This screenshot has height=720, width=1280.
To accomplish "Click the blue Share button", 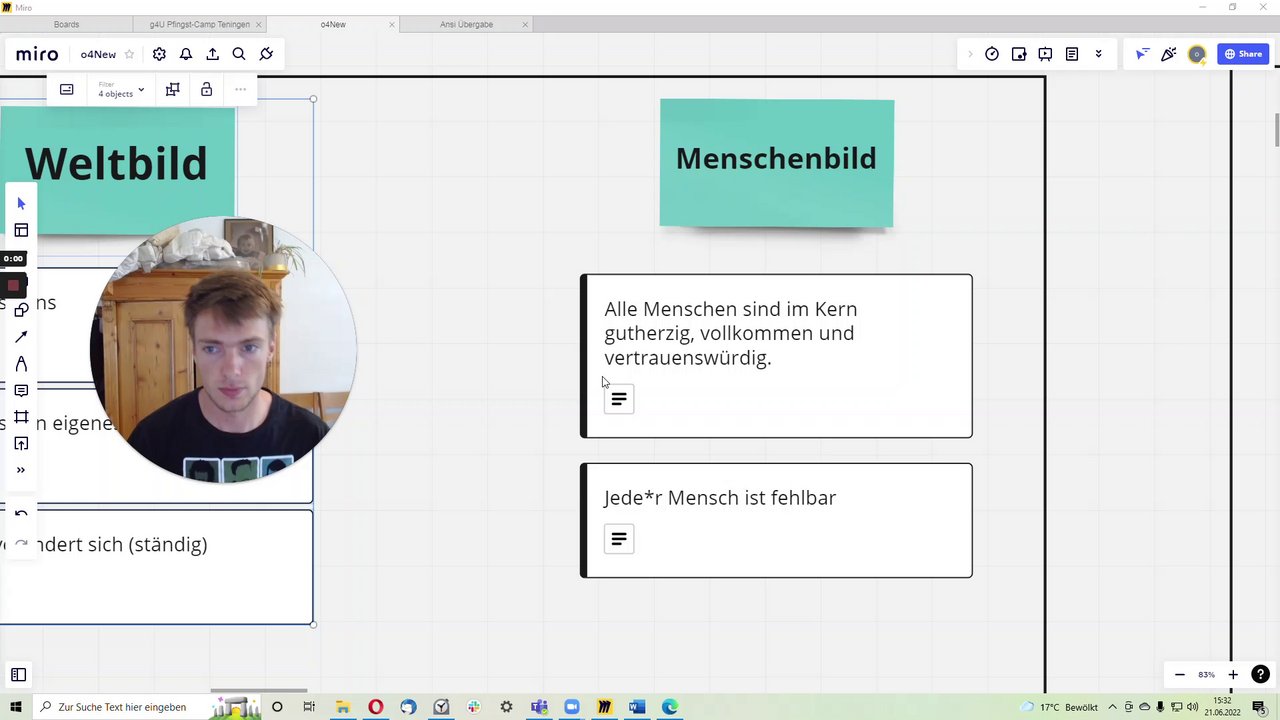I will pyautogui.click(x=1243, y=54).
